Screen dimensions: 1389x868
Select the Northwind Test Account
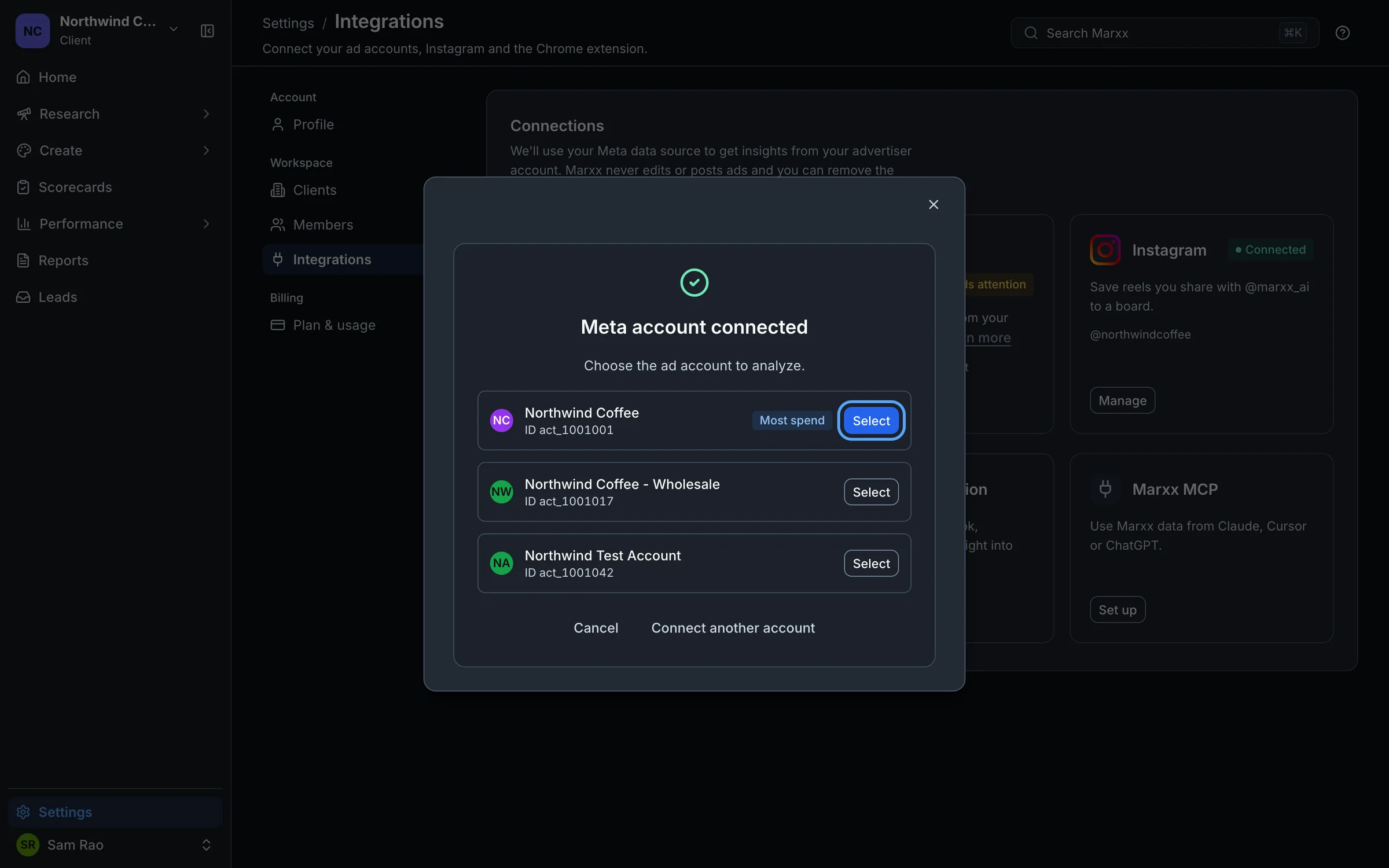pos(871,563)
